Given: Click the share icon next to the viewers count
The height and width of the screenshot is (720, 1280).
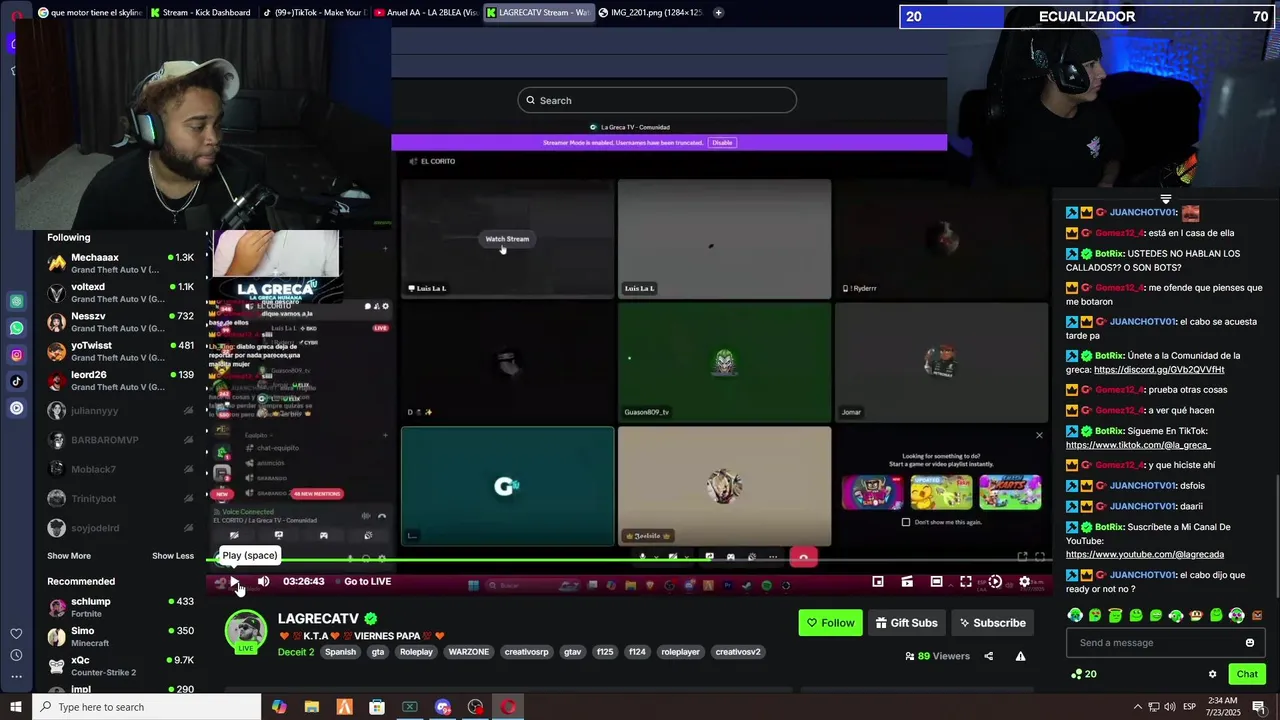Looking at the screenshot, I should point(988,656).
